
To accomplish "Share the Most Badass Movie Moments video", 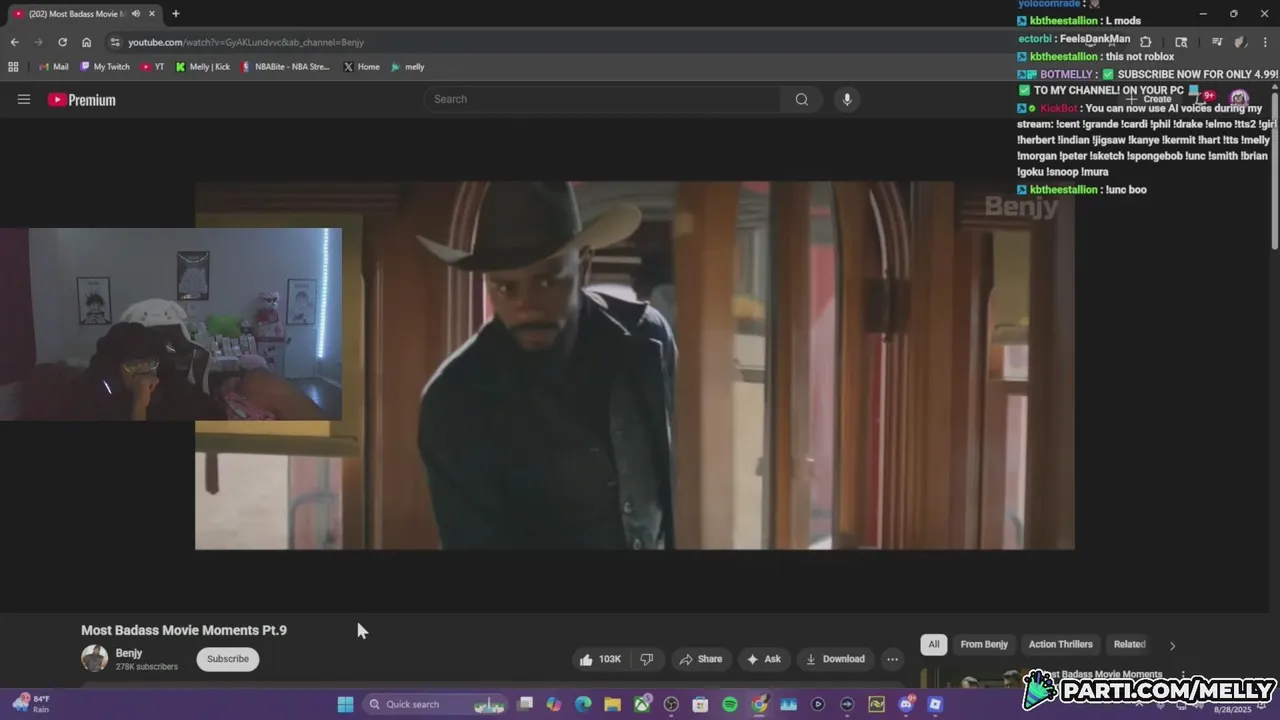I will [700, 659].
